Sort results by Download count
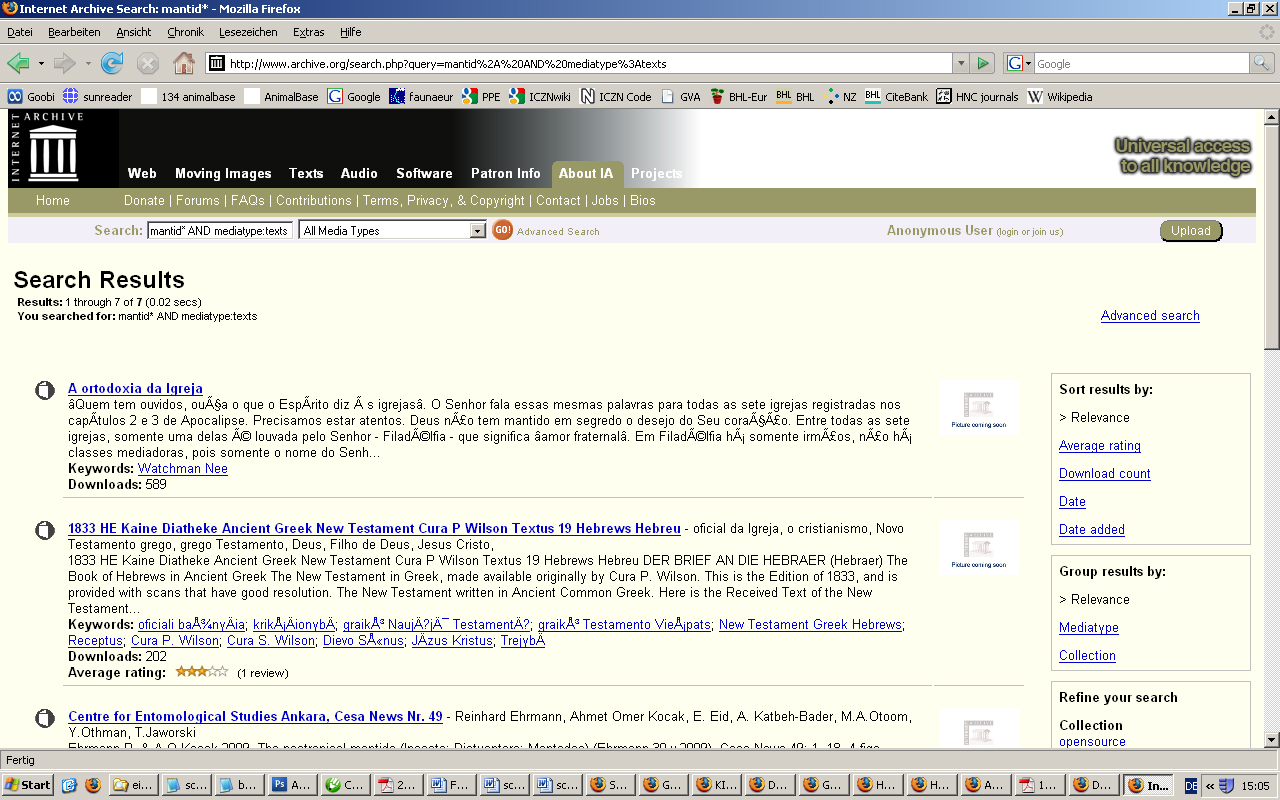 coord(1104,474)
